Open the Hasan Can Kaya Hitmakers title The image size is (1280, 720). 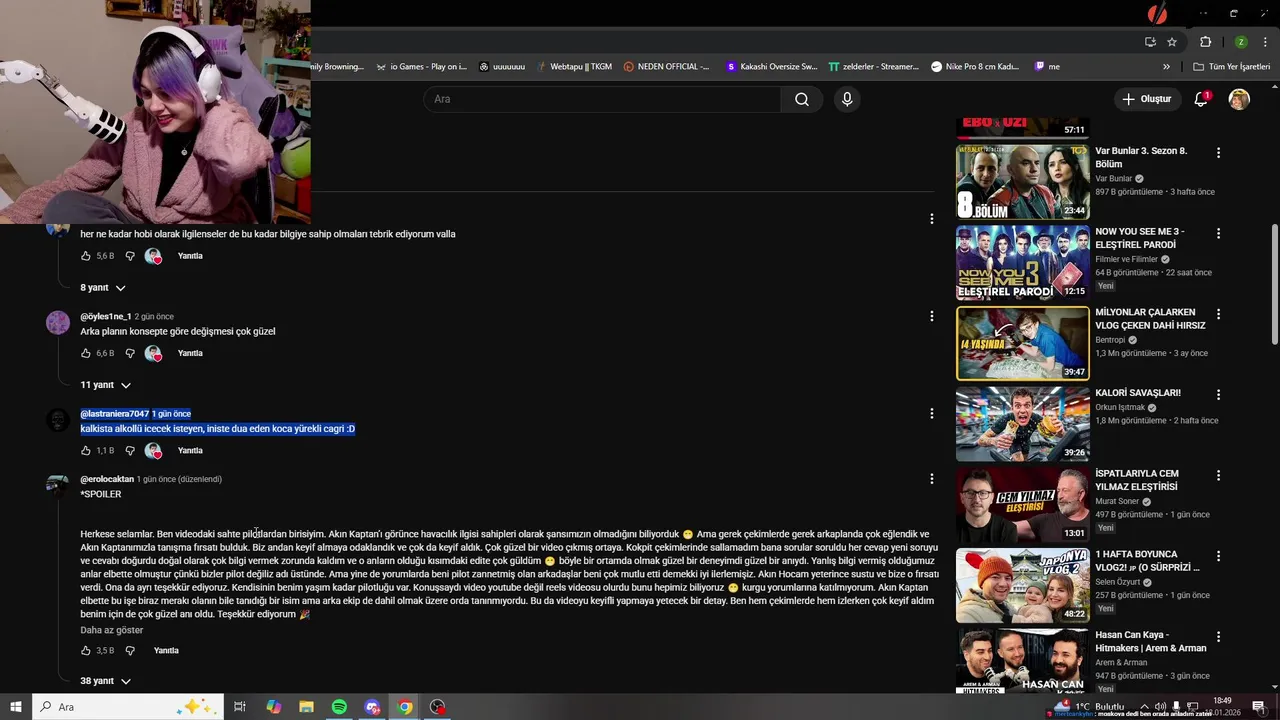(x=1150, y=641)
